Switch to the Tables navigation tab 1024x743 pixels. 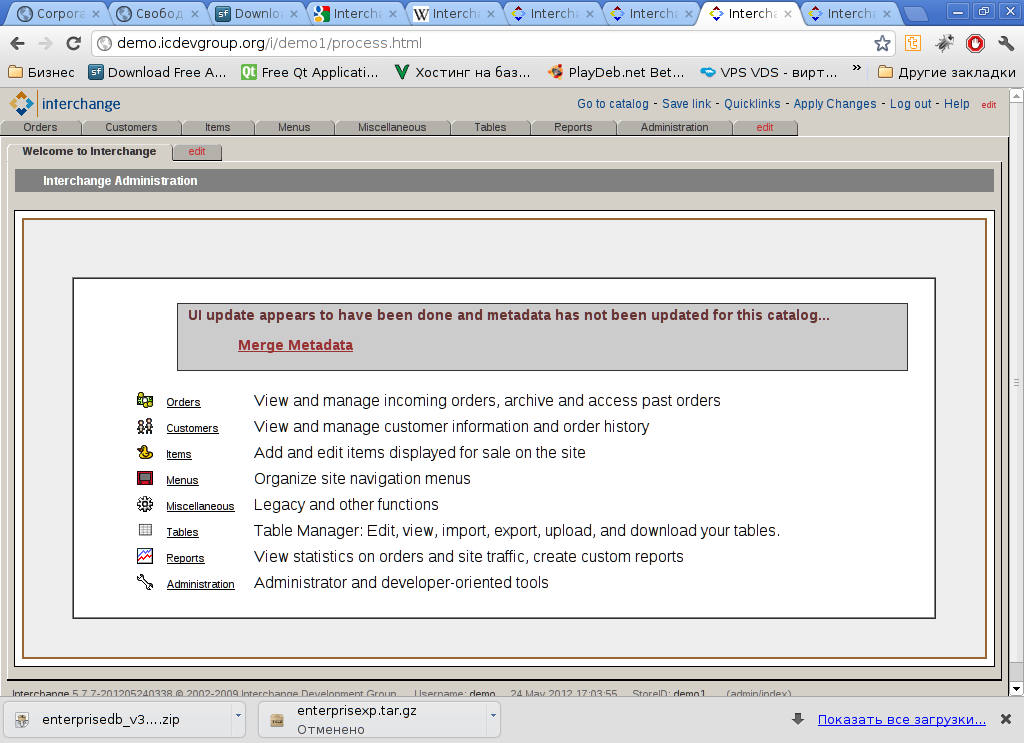(490, 127)
